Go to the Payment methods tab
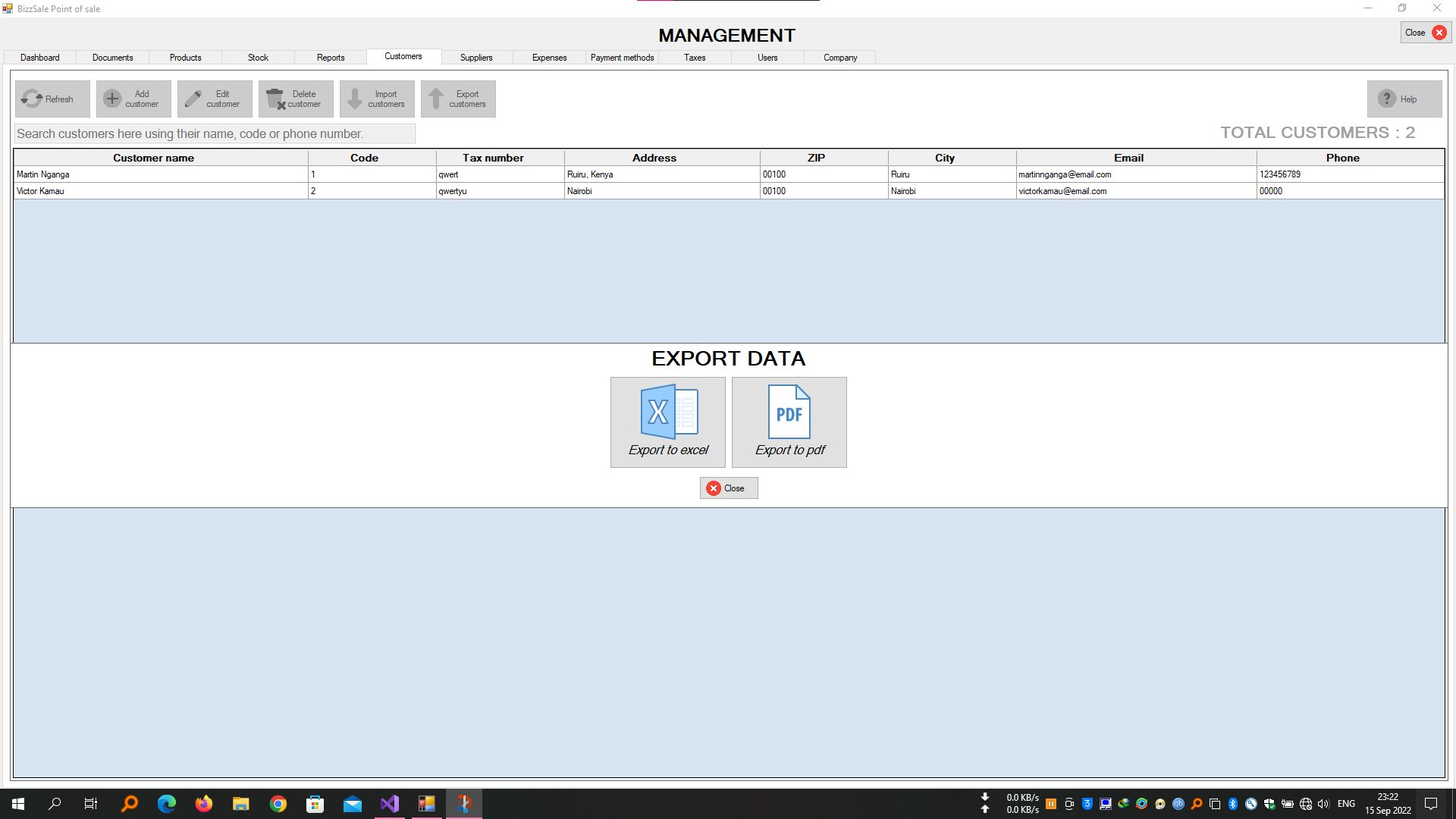The height and width of the screenshot is (819, 1456). [622, 58]
